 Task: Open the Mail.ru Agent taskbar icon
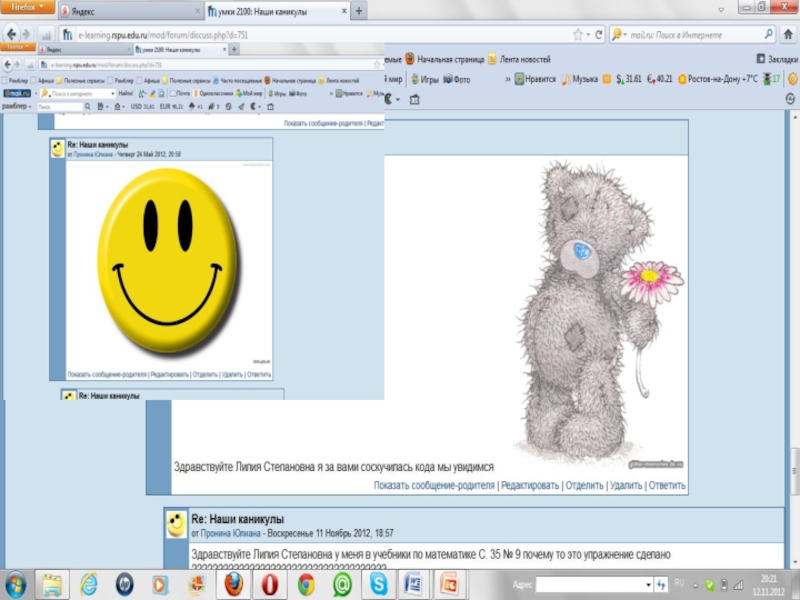342,583
